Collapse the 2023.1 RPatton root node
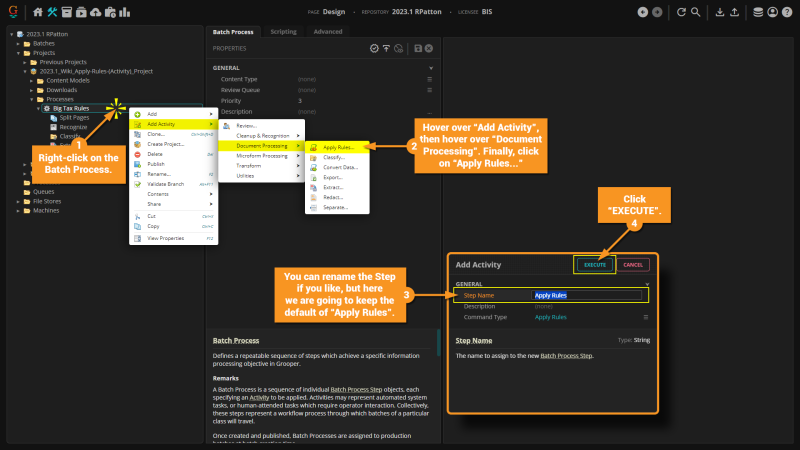 click(12, 34)
